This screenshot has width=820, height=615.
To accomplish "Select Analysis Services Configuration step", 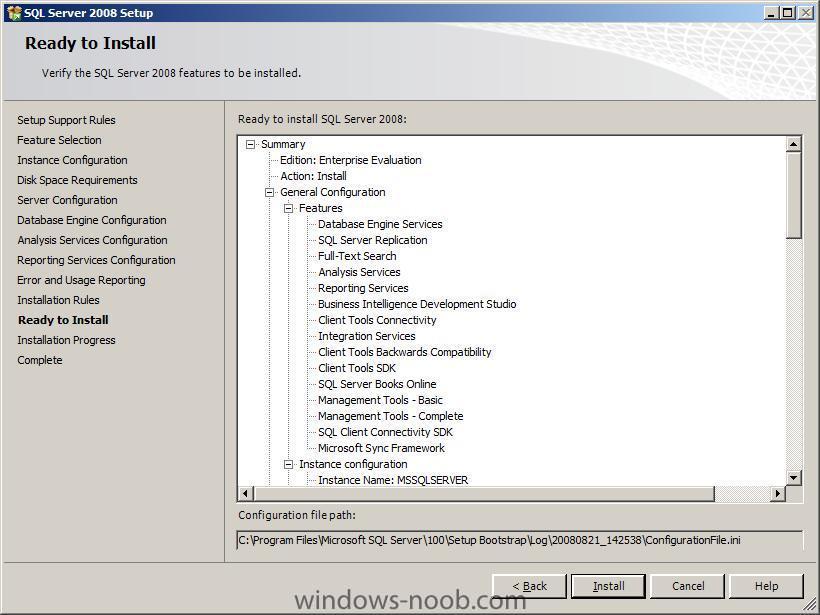I will pyautogui.click(x=93, y=240).
